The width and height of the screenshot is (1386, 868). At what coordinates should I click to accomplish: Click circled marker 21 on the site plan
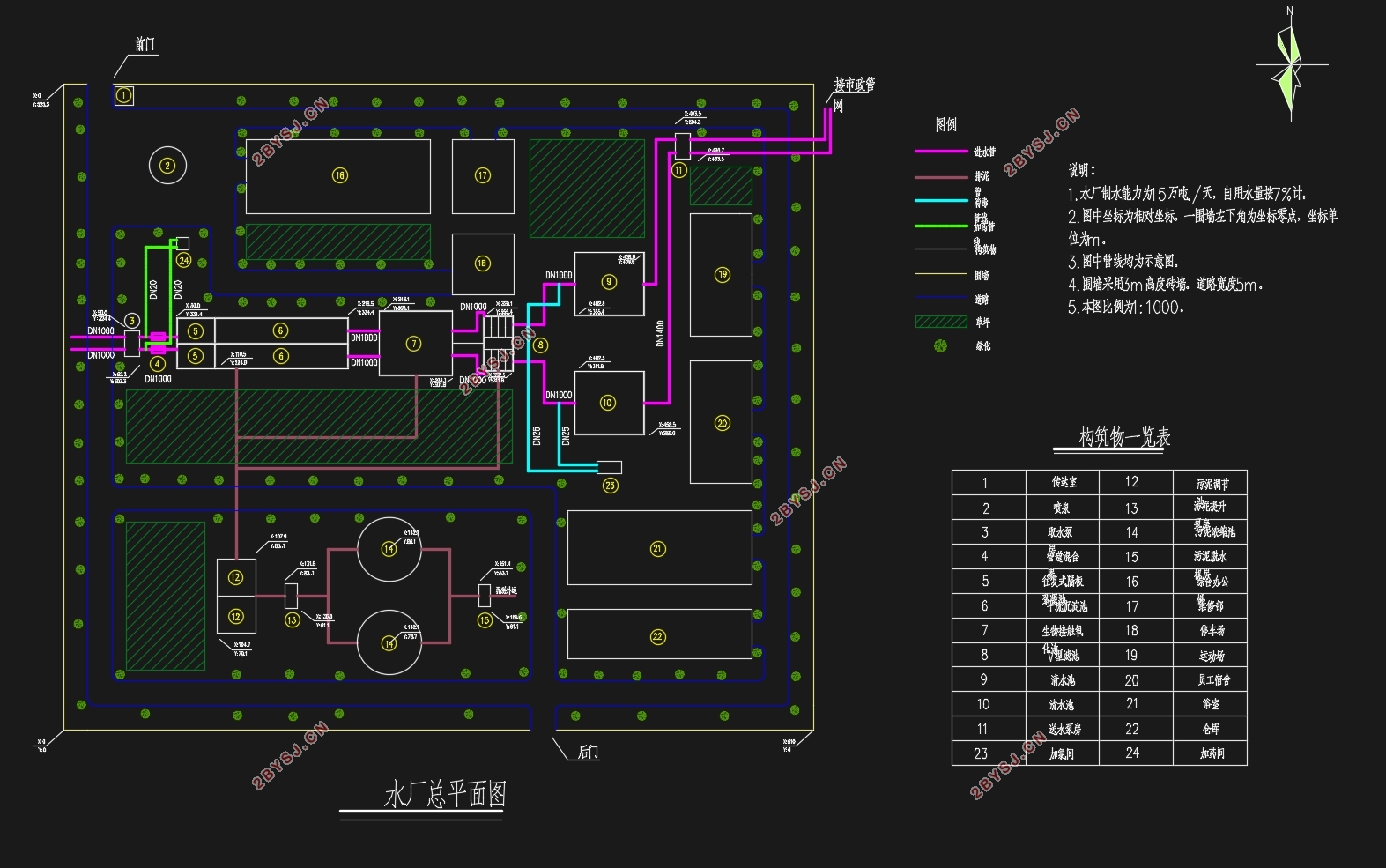pos(657,548)
